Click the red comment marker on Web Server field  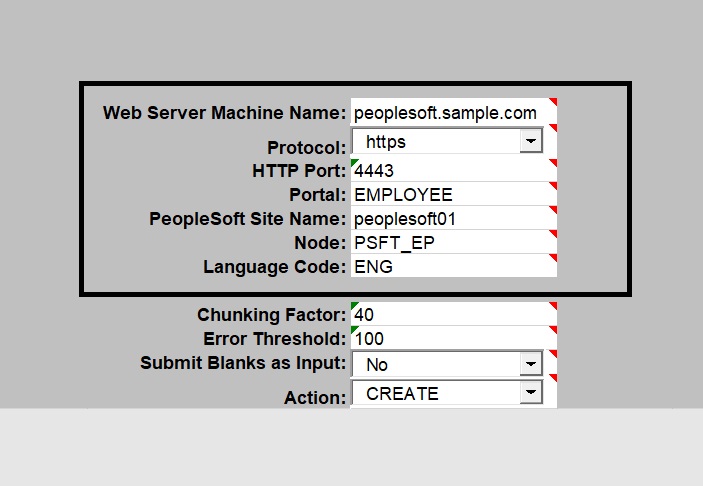point(554,101)
